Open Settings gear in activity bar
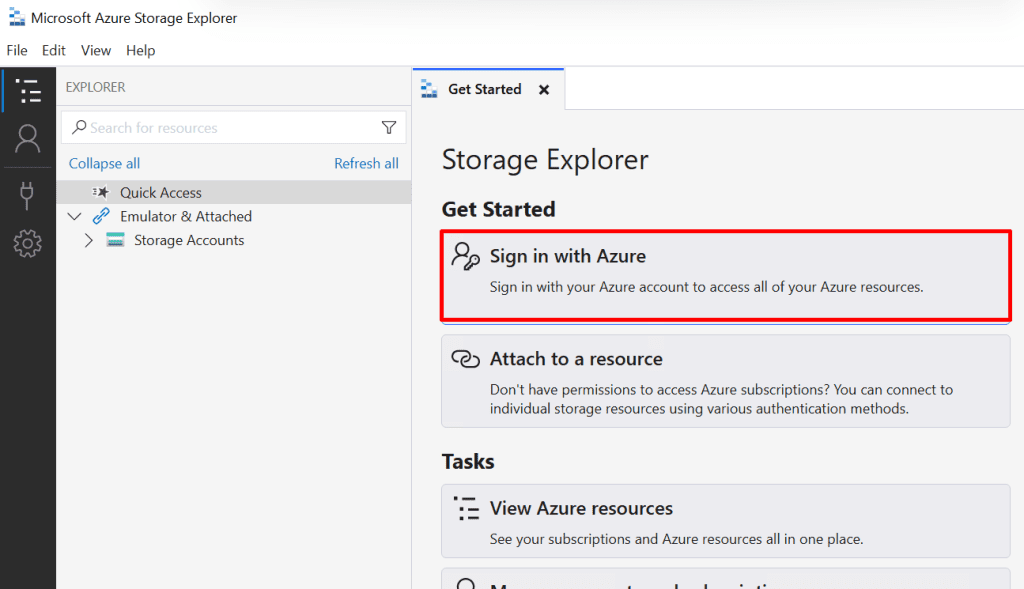1024x589 pixels. pyautogui.click(x=28, y=243)
